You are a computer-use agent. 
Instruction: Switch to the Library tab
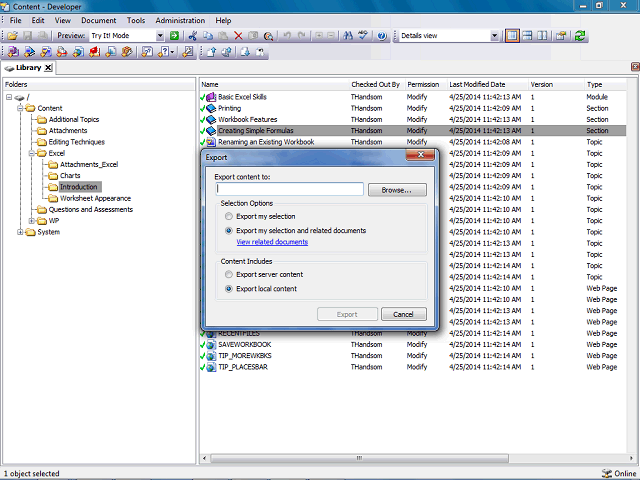[x=28, y=68]
